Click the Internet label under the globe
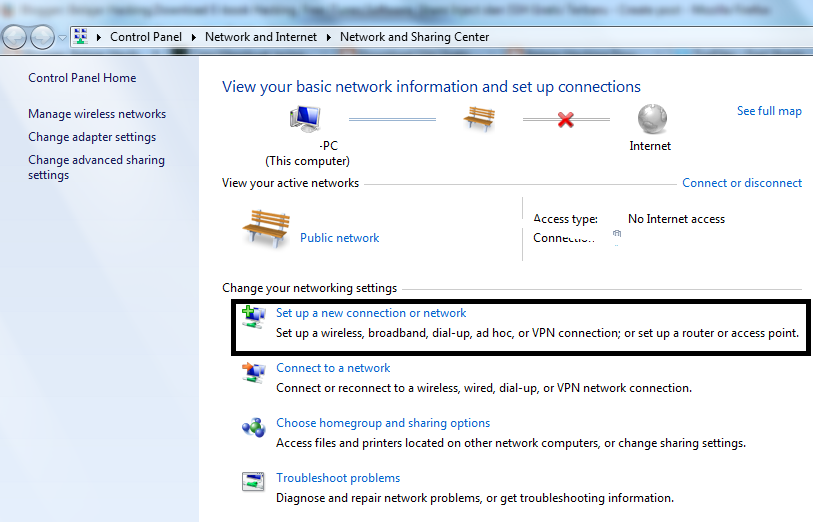 coord(650,146)
